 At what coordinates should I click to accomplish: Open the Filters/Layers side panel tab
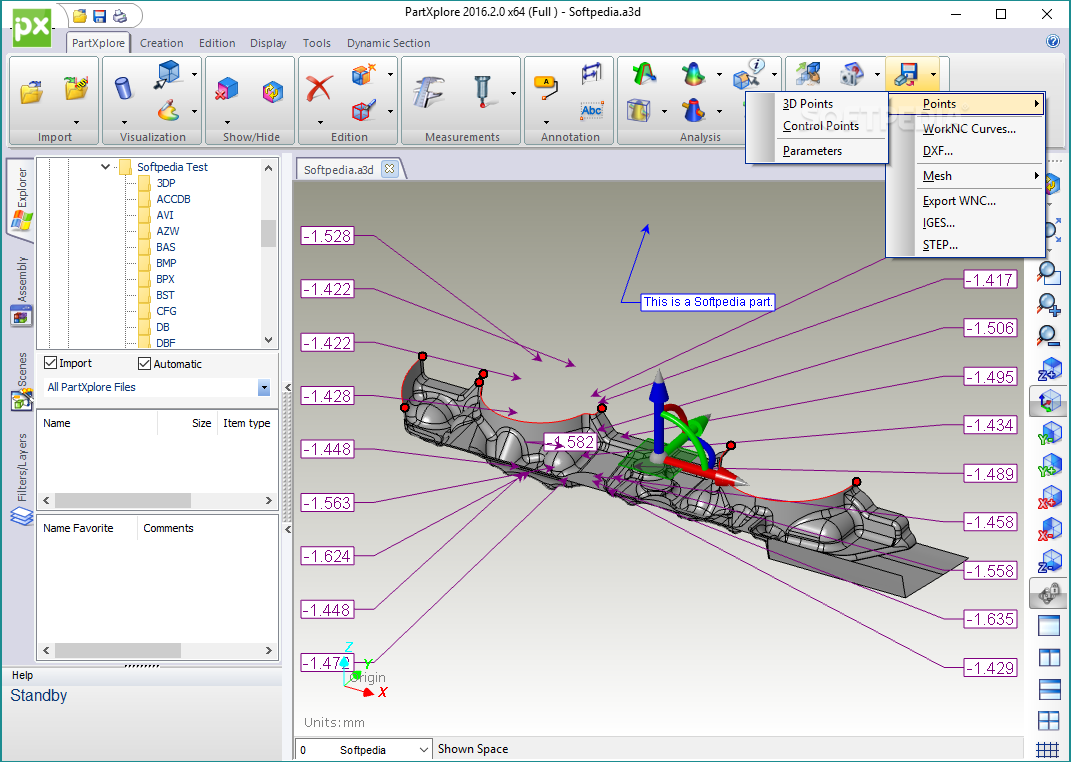coord(22,478)
